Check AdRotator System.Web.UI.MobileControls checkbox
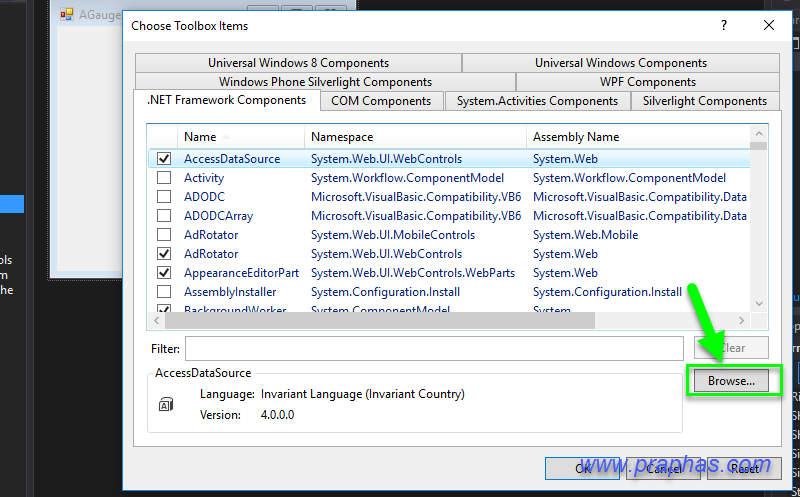Screen dimensions: 800x497 point(164,235)
